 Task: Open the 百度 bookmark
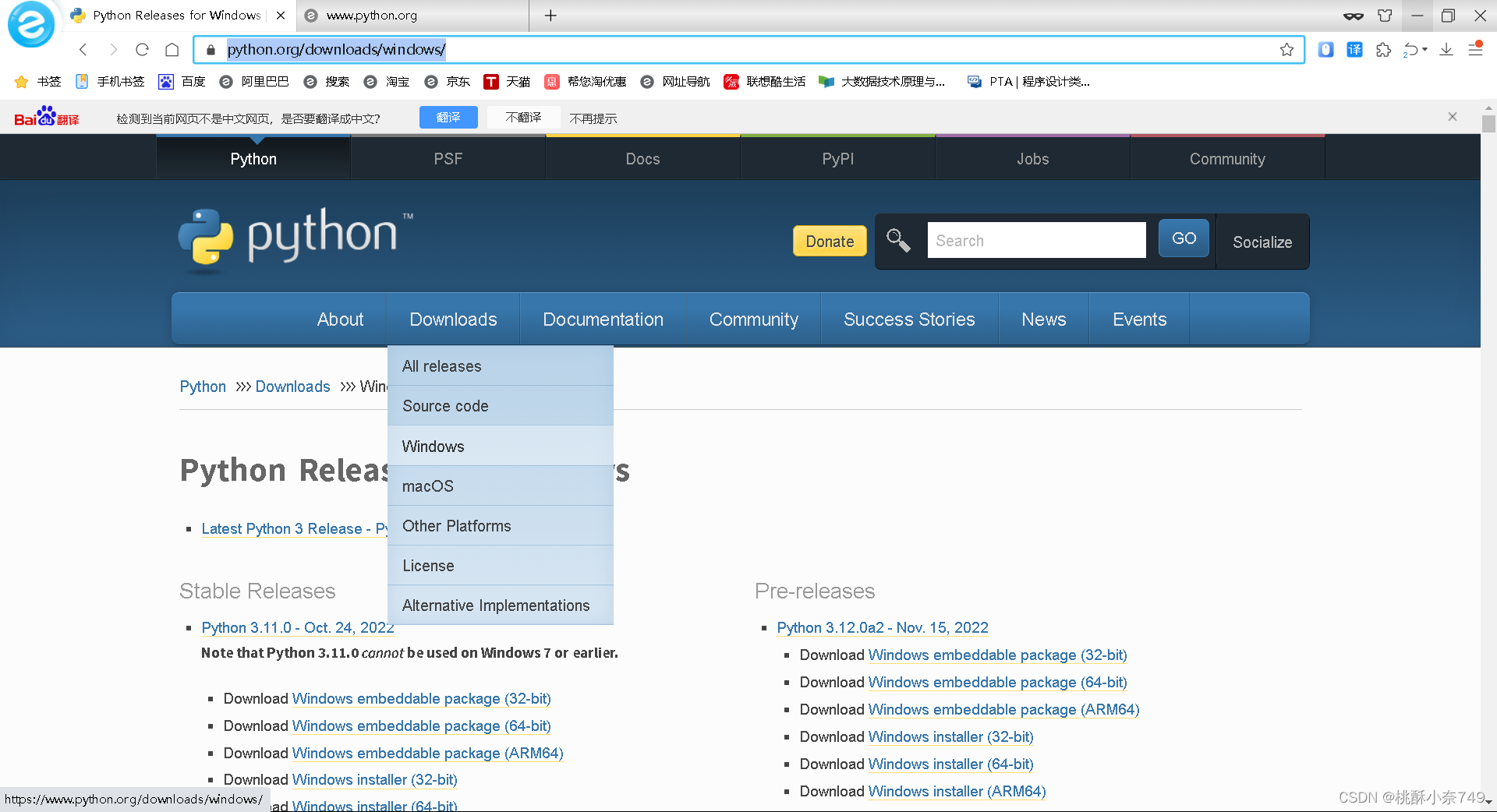tap(182, 82)
